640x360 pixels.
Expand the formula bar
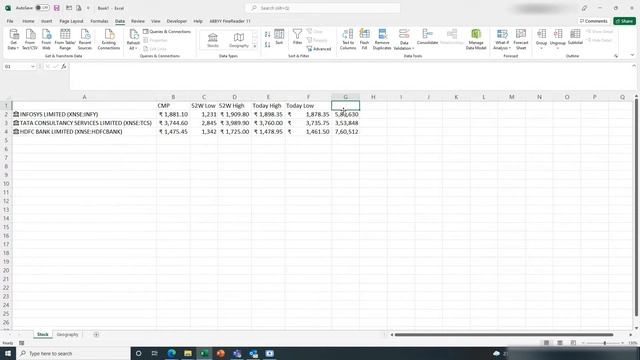click(x=634, y=66)
